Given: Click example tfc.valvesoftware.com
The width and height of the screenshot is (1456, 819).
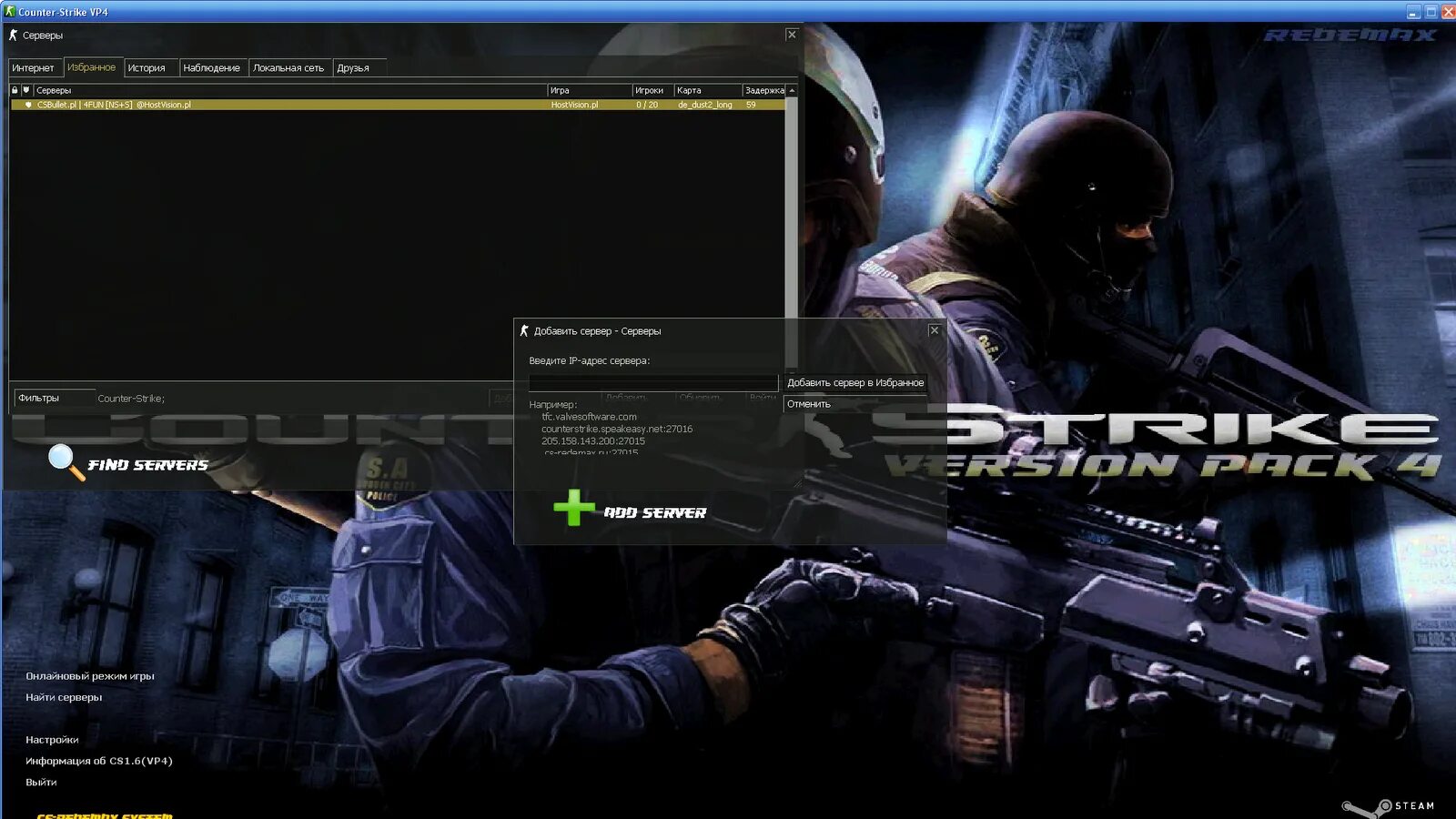Looking at the screenshot, I should click(x=589, y=417).
